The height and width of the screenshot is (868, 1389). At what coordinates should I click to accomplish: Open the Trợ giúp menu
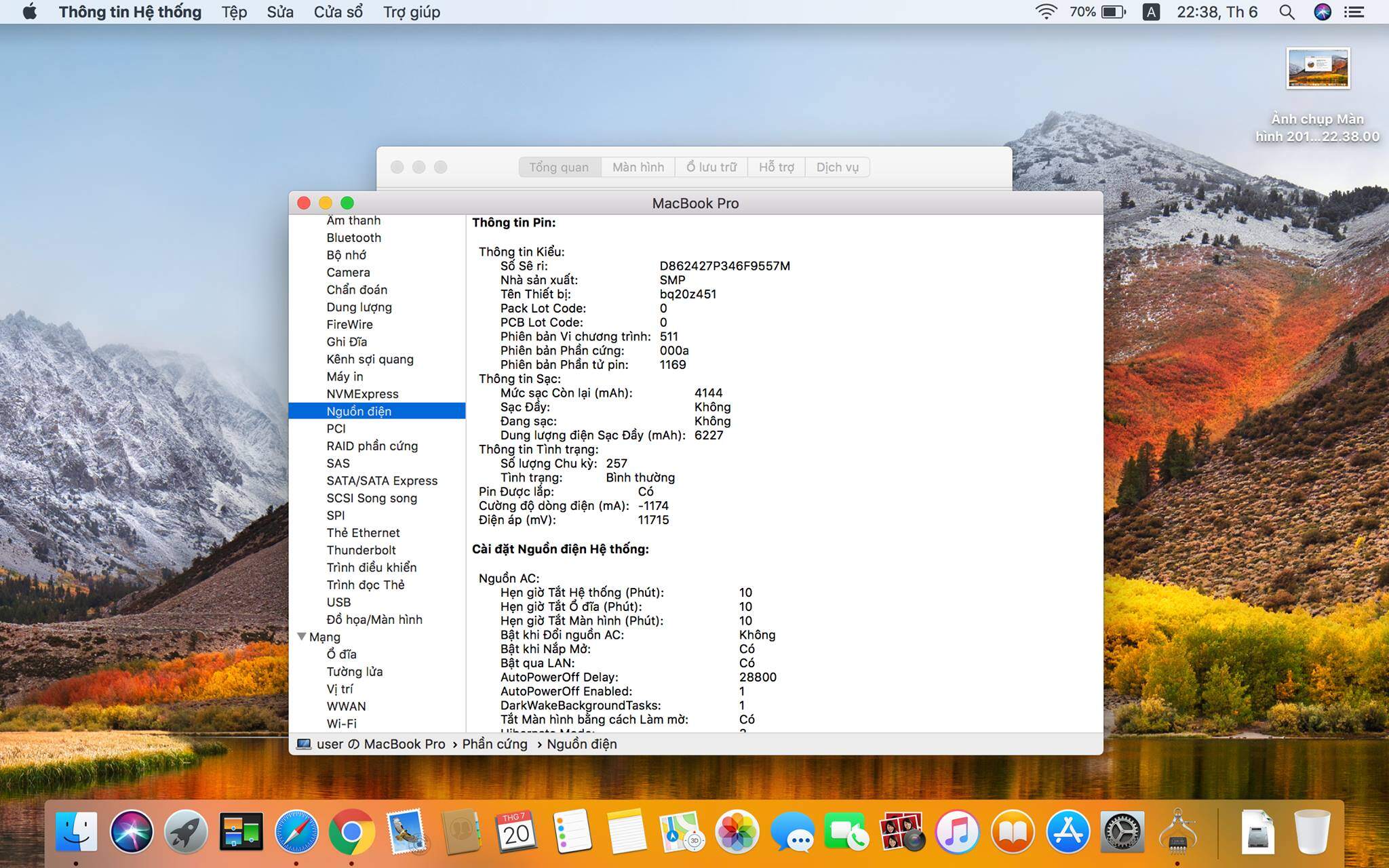click(411, 12)
